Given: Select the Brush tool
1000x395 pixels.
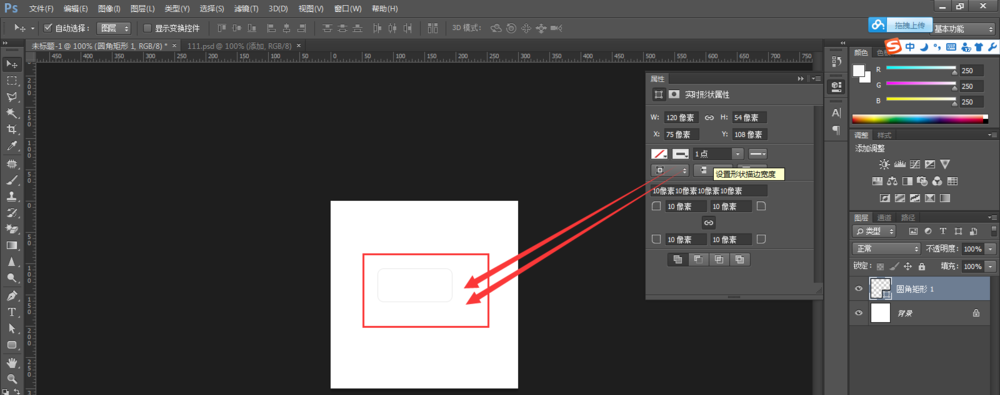Looking at the screenshot, I should point(11,180).
